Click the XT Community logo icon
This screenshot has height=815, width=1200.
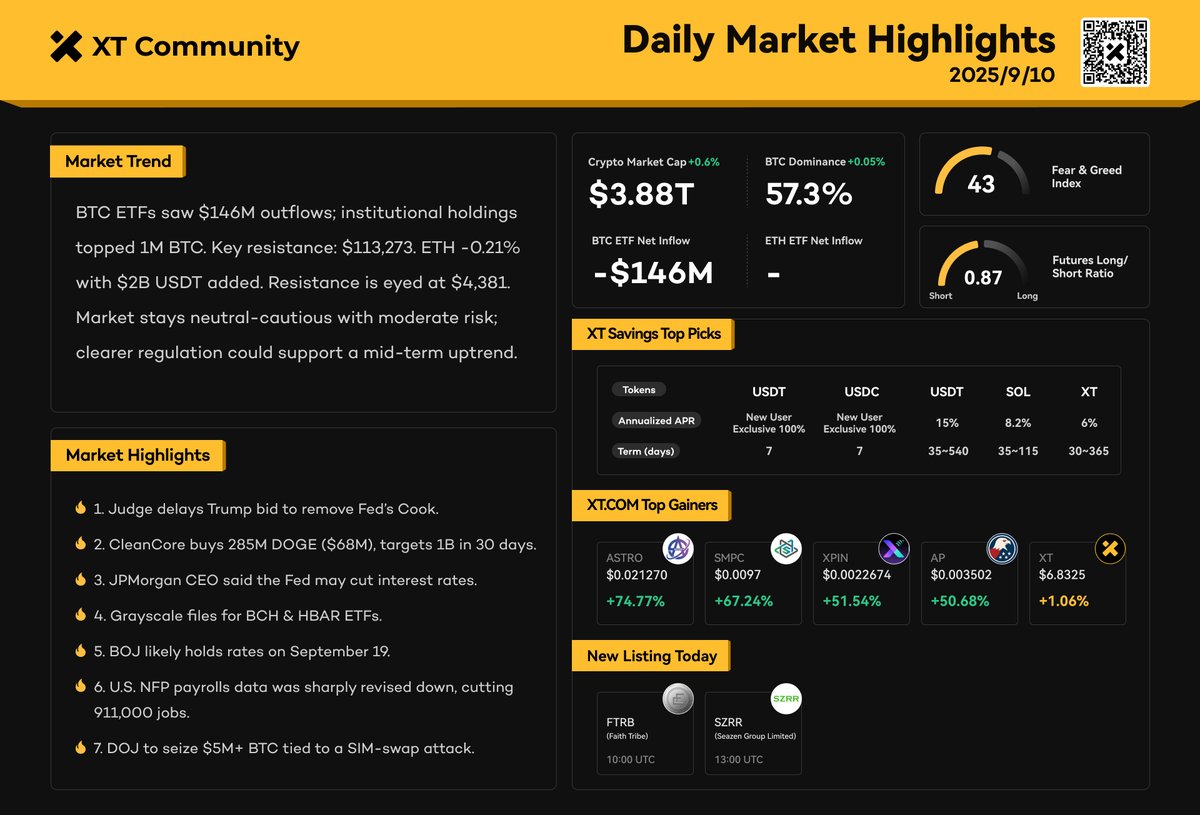(66, 46)
